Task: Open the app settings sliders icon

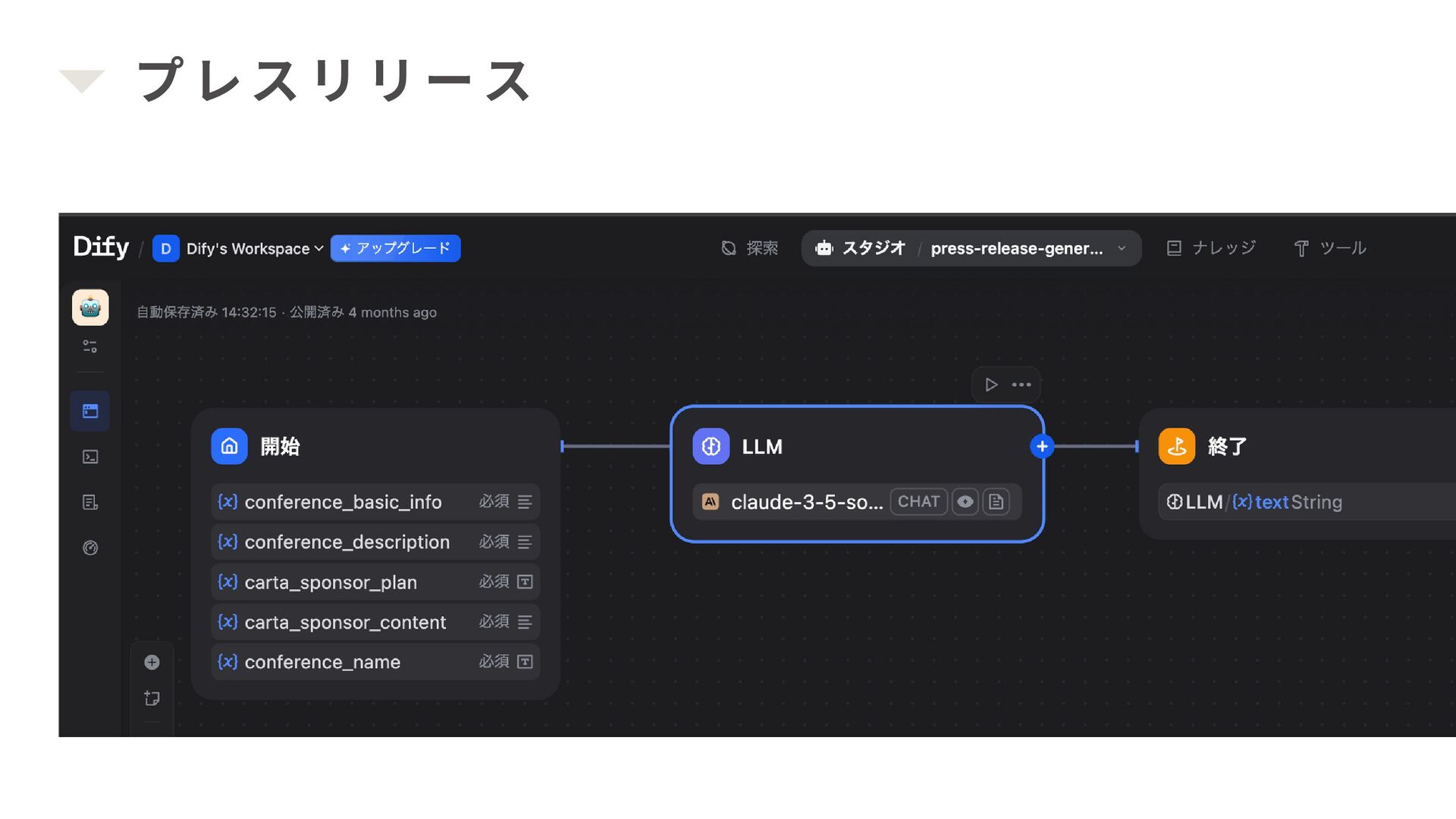Action: pyautogui.click(x=90, y=347)
